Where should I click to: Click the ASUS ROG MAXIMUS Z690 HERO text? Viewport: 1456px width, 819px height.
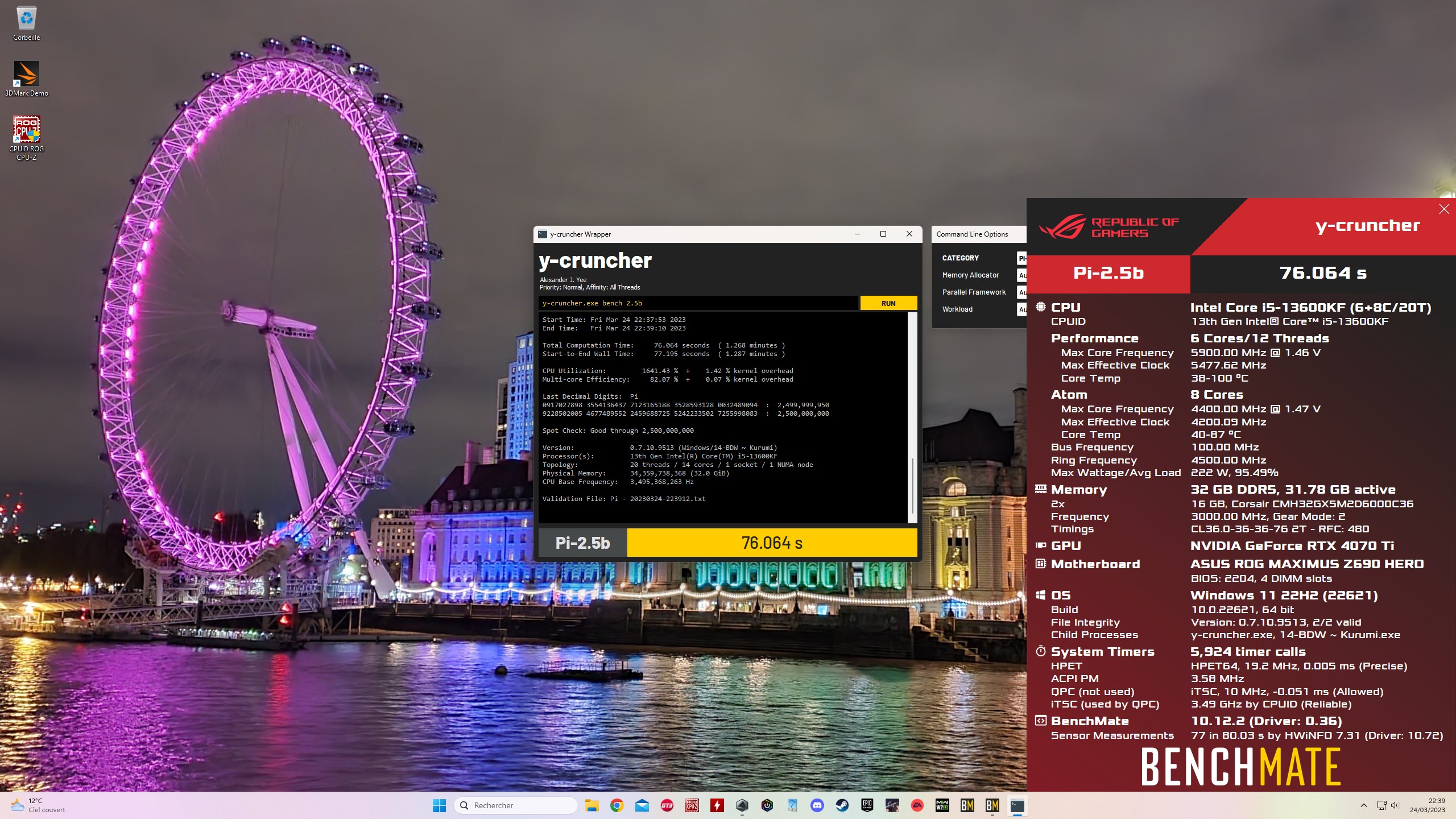pos(1307,564)
